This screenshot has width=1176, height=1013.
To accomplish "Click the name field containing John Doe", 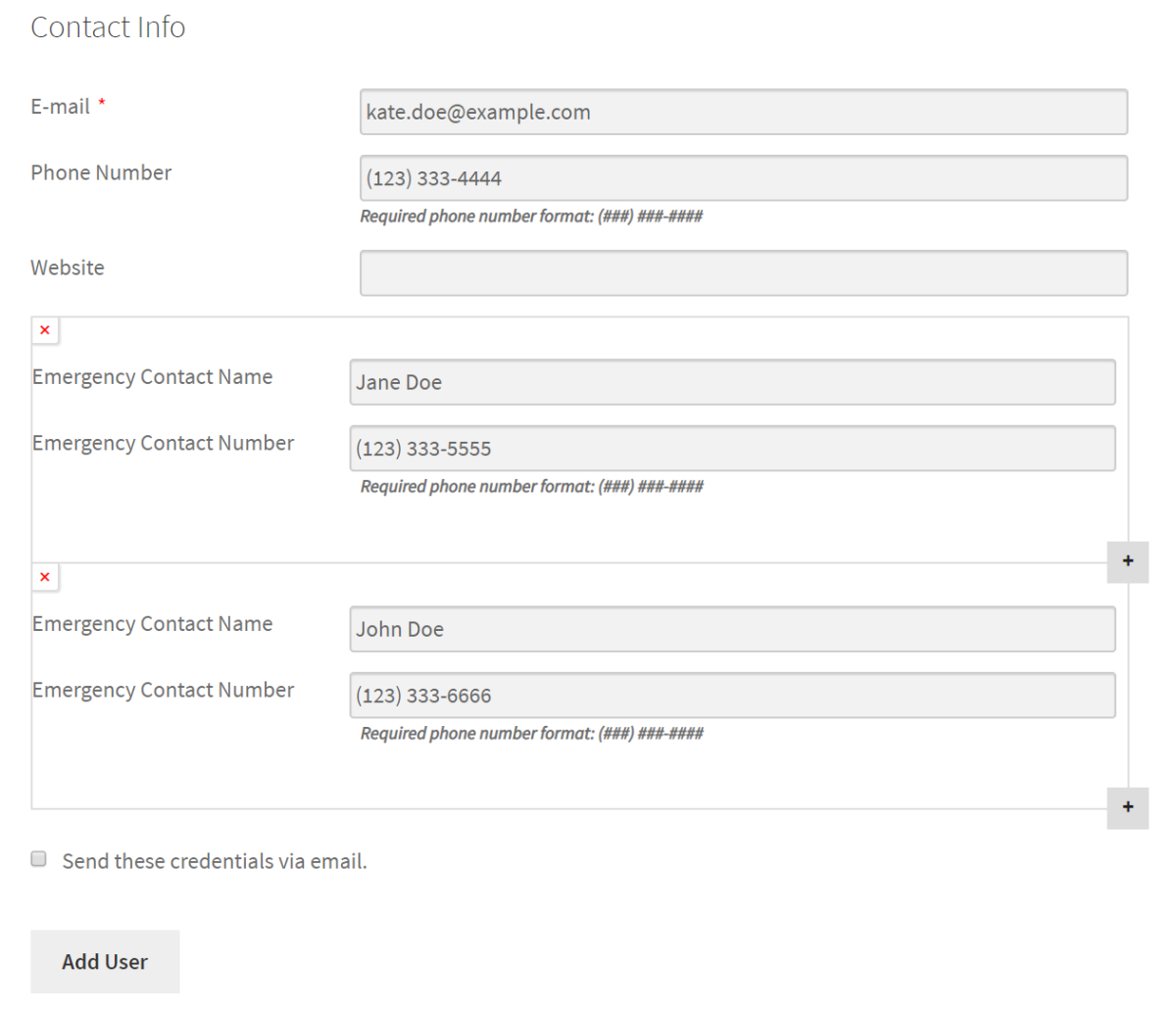I will pos(732,629).
